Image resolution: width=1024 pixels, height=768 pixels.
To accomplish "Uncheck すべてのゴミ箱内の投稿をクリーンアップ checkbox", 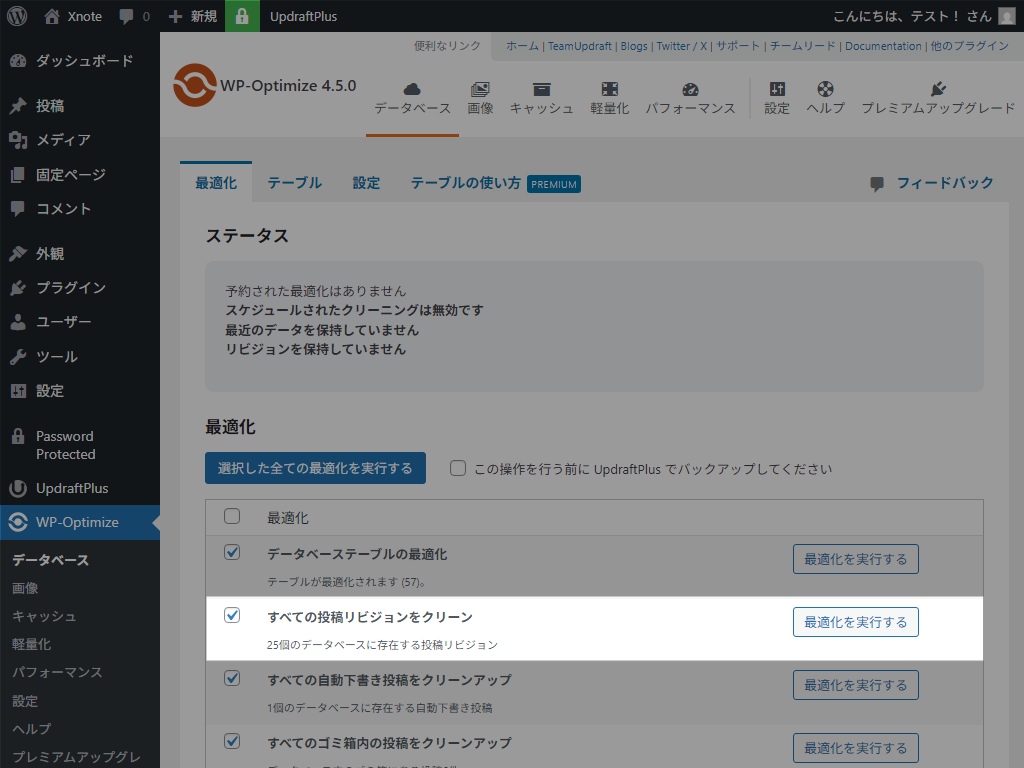I will coord(232,741).
